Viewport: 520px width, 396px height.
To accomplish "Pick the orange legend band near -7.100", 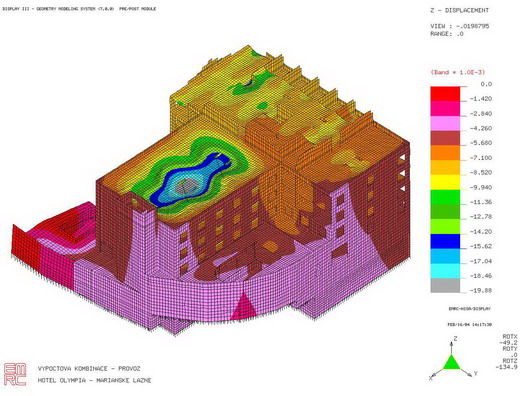I will coord(445,153).
